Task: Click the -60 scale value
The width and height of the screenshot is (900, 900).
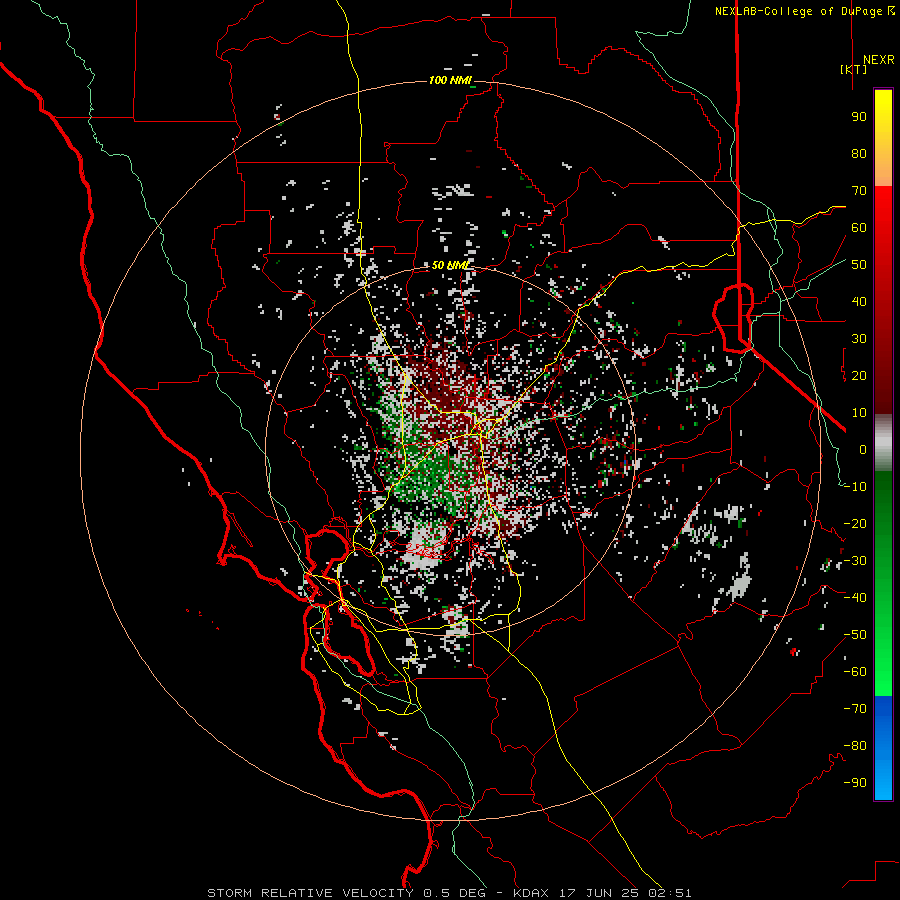Action: pos(855,672)
